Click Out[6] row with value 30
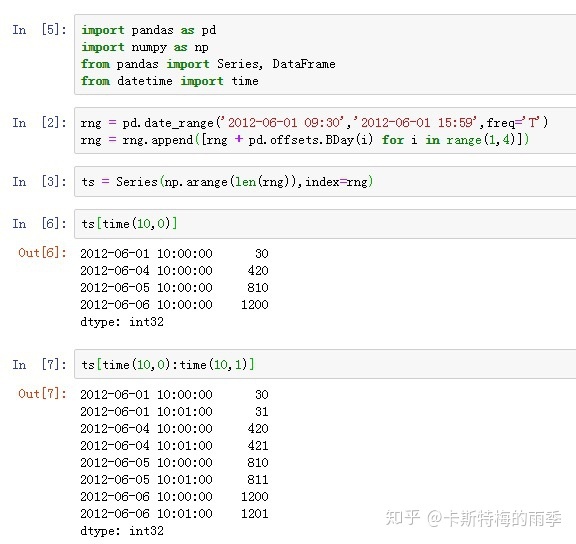 pos(174,253)
